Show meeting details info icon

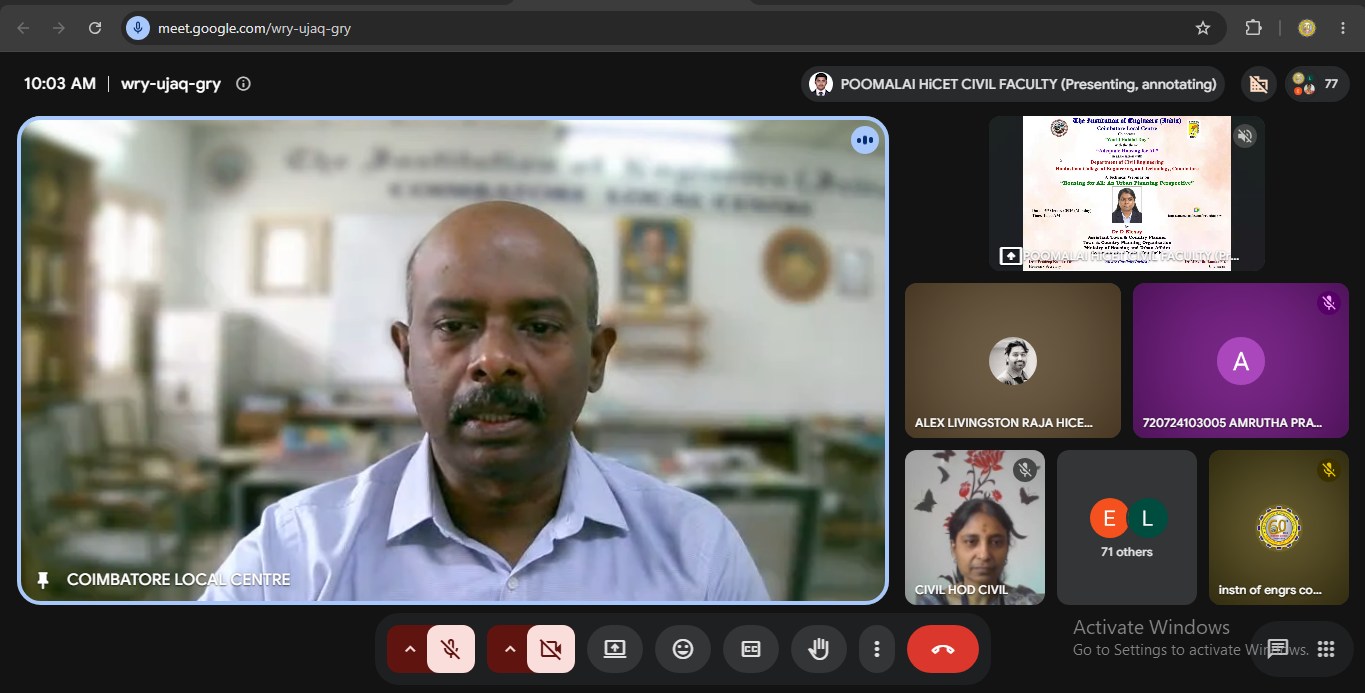click(243, 84)
